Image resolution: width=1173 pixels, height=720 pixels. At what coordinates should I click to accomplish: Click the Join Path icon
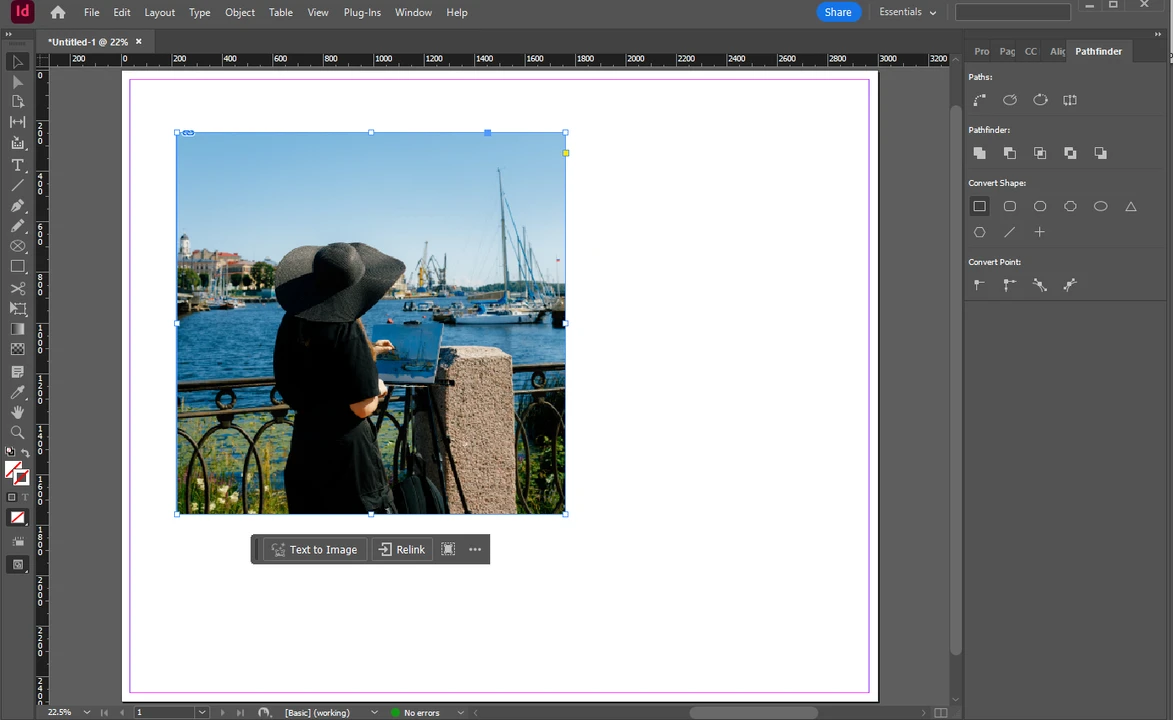pos(979,100)
